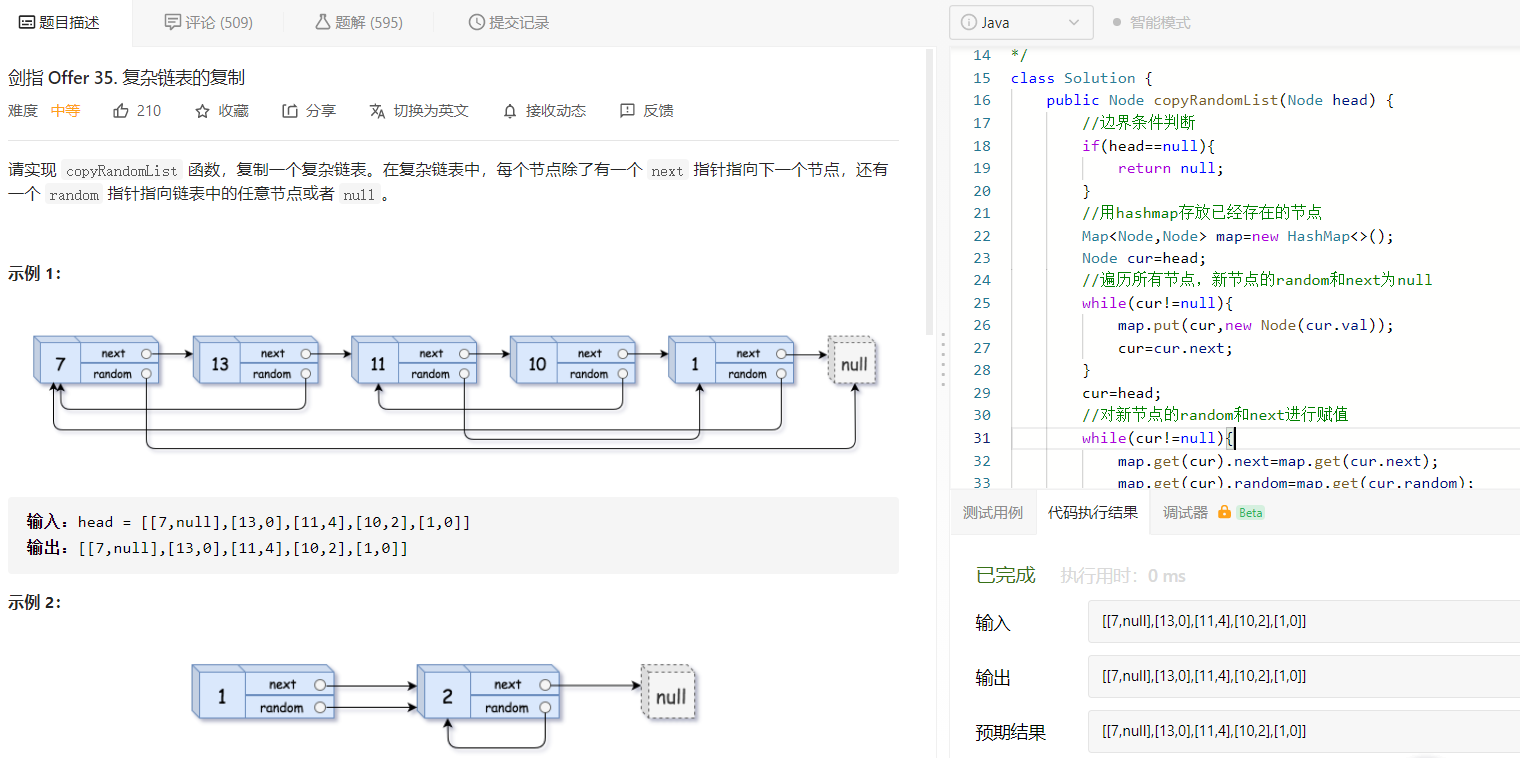Screen dimensions: 1520x758
Task: Click the 示例 2 diagram image
Action: click(444, 706)
